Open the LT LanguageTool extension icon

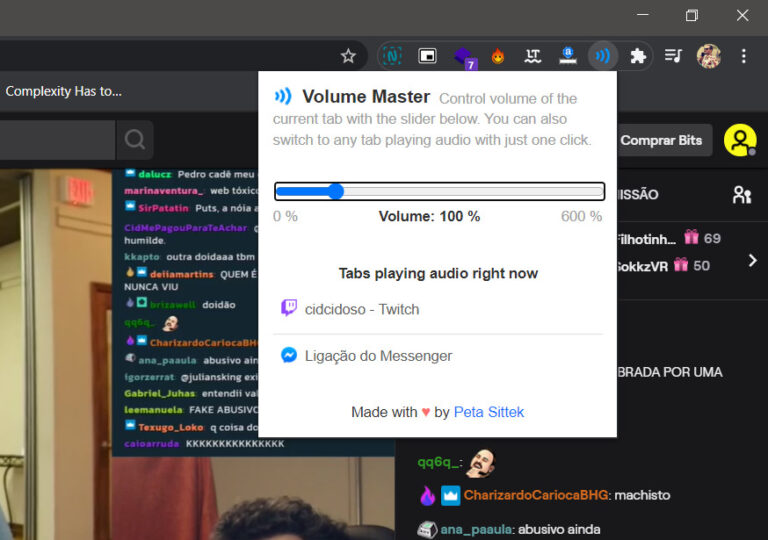click(533, 56)
